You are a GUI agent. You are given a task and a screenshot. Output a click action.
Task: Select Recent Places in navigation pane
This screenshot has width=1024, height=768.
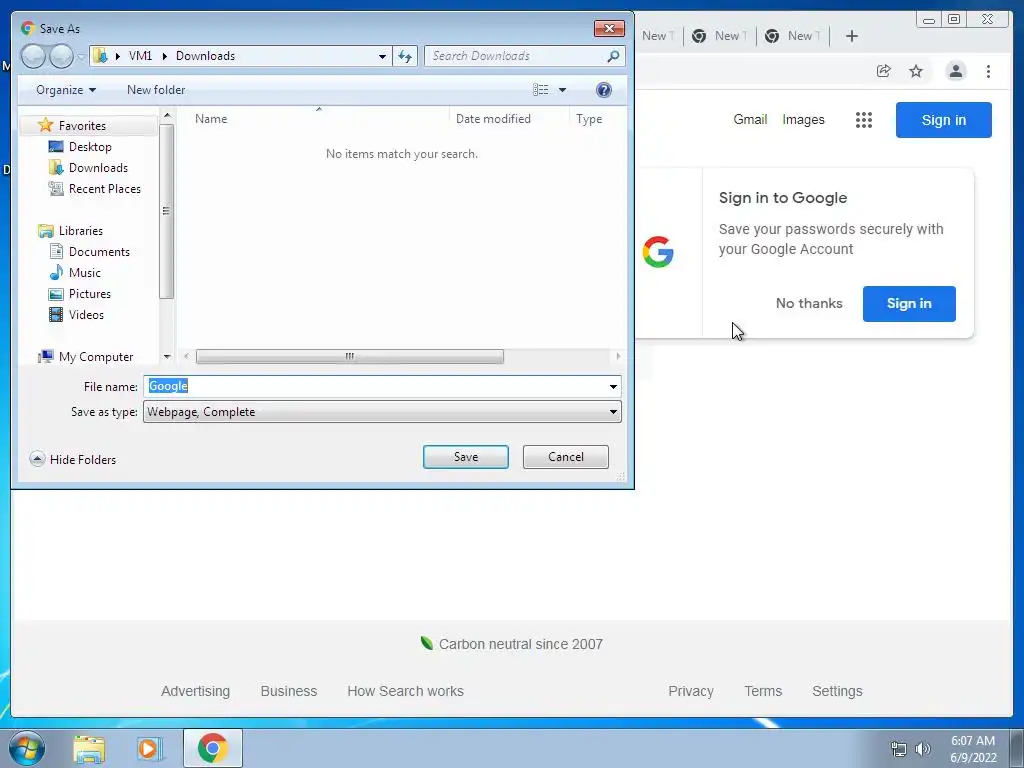104,189
